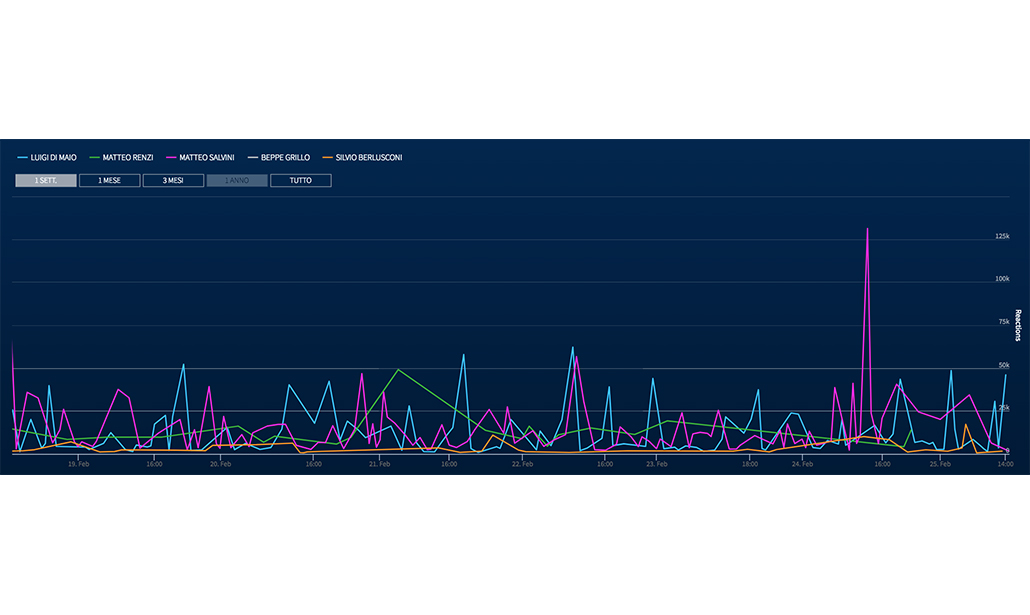Click the greyed-out 1 ANNO range button
Screen dimensions: 1030x615
pyautogui.click(x=237, y=181)
